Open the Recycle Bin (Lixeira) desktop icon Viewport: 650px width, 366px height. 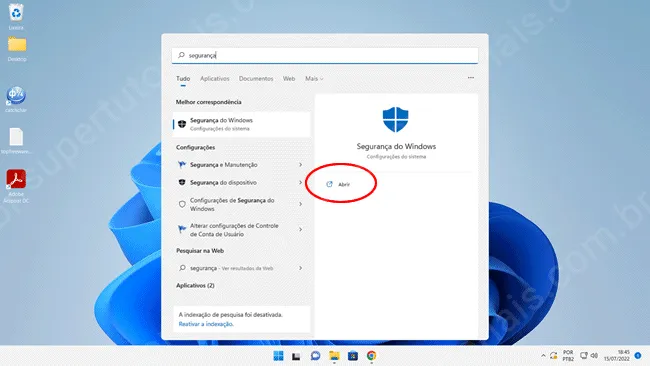coord(16,13)
